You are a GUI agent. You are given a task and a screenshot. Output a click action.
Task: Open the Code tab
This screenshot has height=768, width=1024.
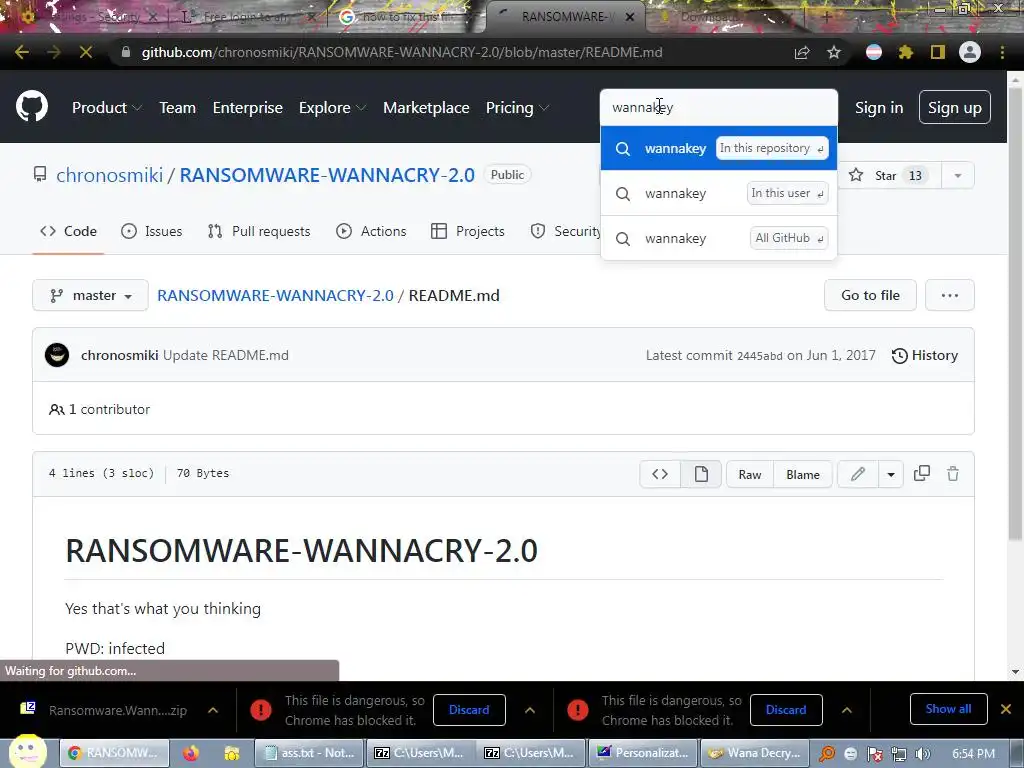(x=68, y=231)
